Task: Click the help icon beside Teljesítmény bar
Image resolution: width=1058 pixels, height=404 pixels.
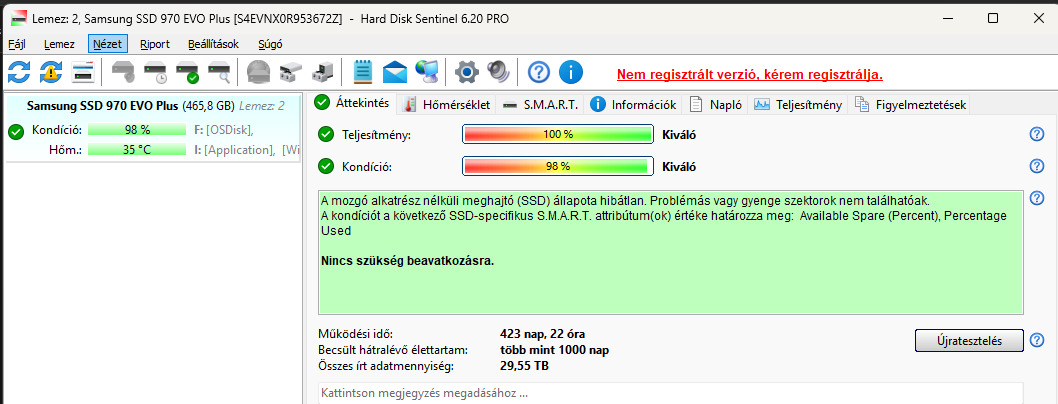Action: [x=1037, y=134]
